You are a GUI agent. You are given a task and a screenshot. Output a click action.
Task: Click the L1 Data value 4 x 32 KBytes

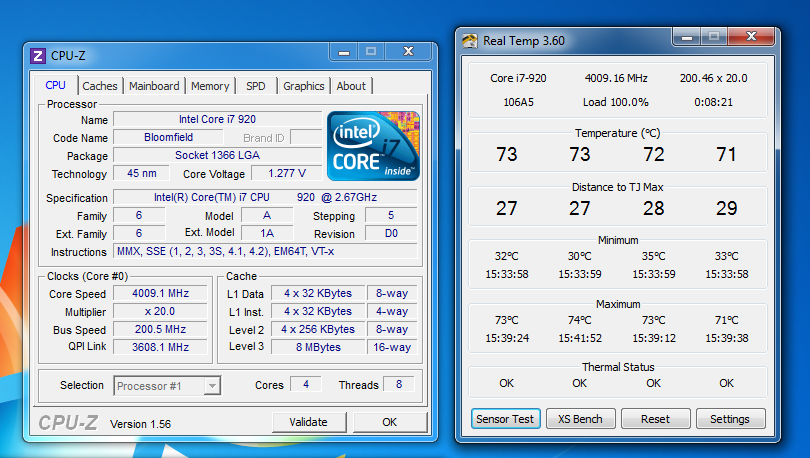click(318, 293)
